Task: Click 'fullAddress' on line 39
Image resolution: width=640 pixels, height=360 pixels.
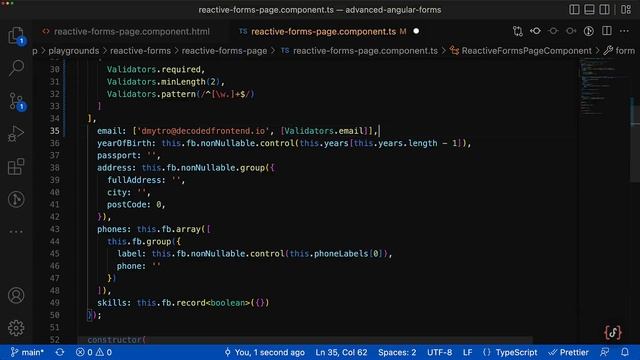Action: click(x=134, y=180)
